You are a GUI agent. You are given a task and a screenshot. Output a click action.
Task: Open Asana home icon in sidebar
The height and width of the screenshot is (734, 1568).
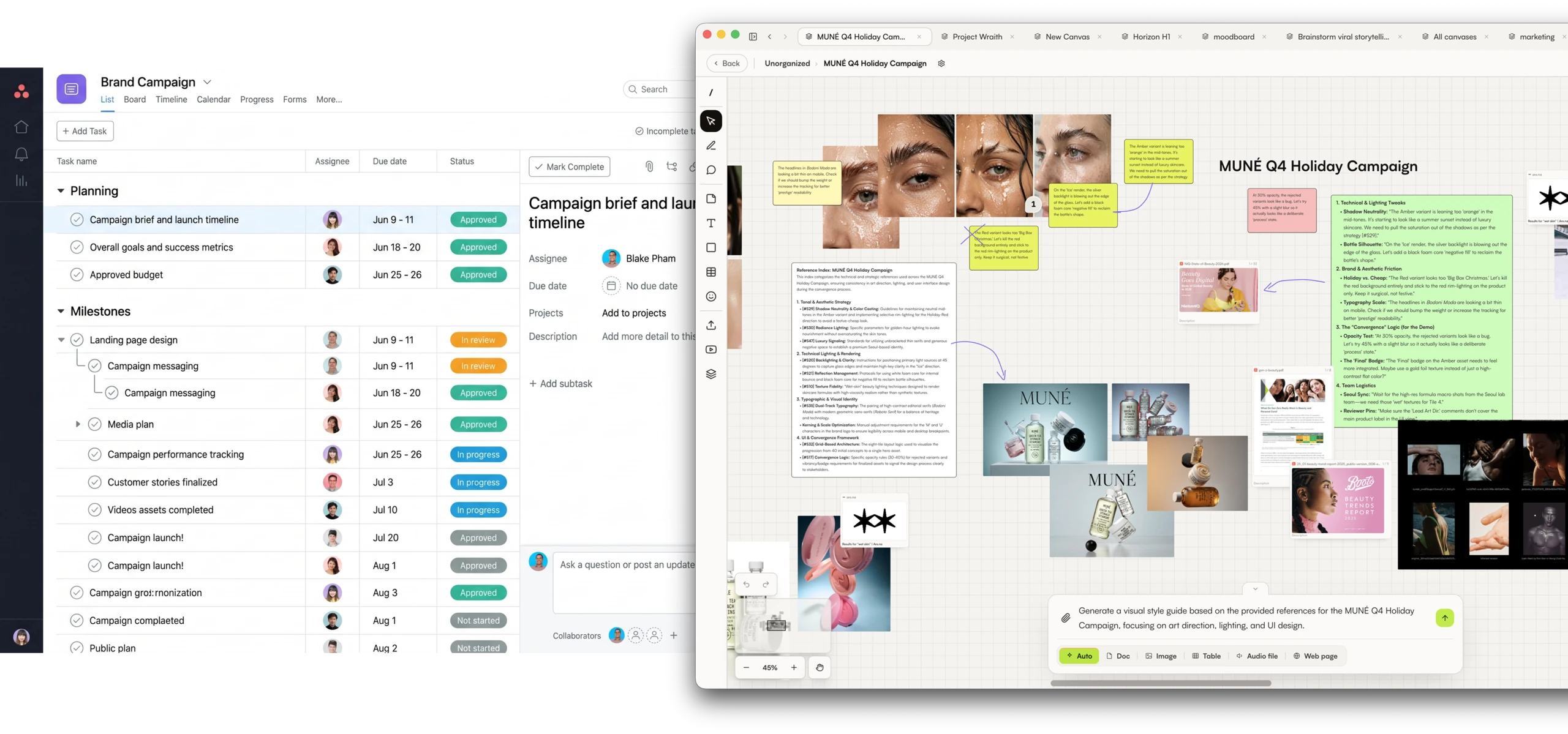[x=21, y=127]
